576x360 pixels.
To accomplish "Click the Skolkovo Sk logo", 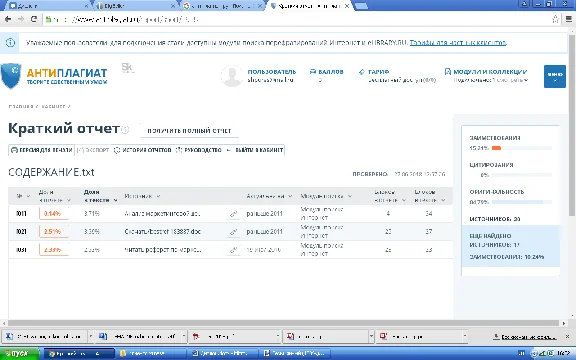I will [128, 68].
